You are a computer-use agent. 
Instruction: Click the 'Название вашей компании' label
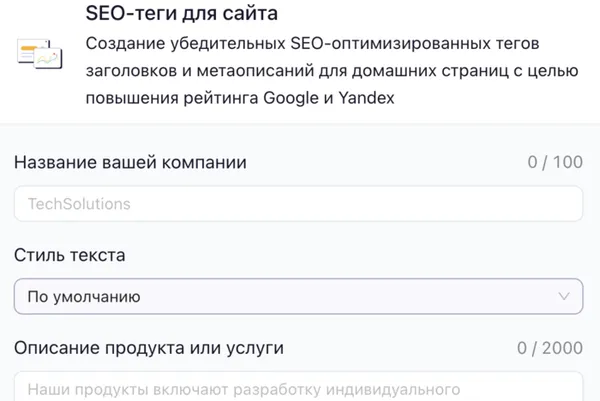coord(130,163)
